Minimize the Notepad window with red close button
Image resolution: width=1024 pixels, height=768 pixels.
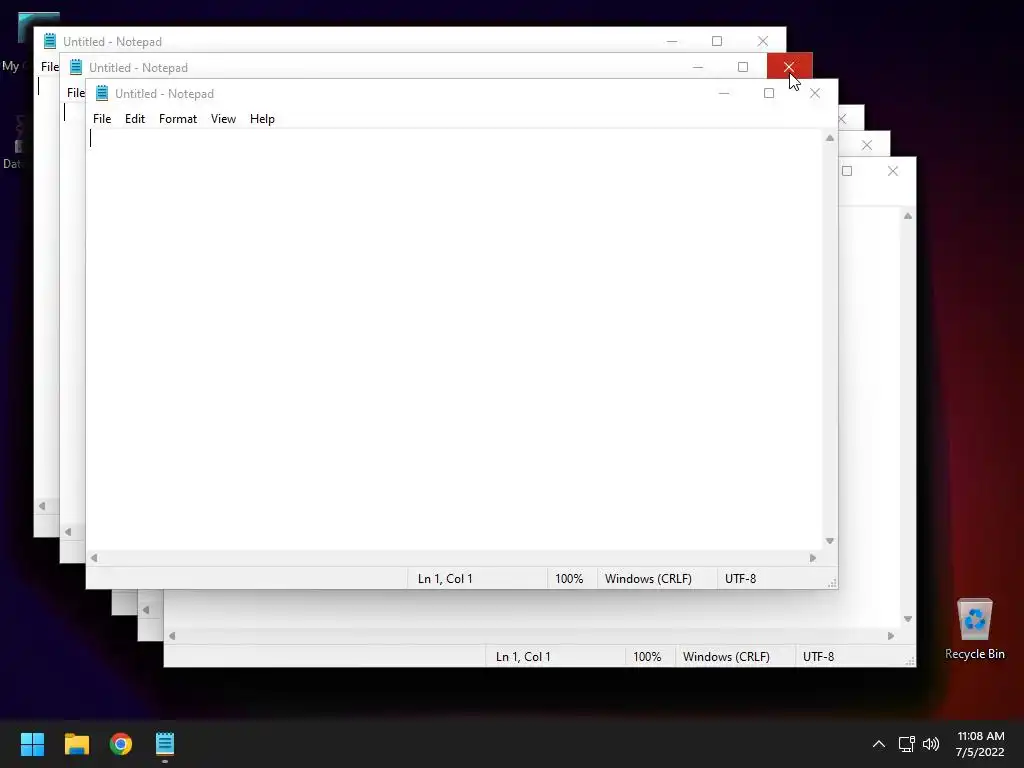pyautogui.click(x=697, y=67)
